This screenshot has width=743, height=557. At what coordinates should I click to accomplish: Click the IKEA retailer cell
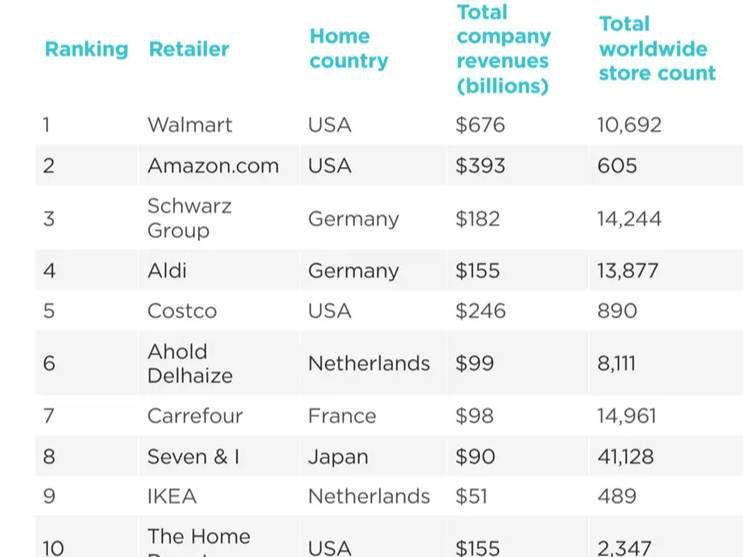[x=172, y=497]
